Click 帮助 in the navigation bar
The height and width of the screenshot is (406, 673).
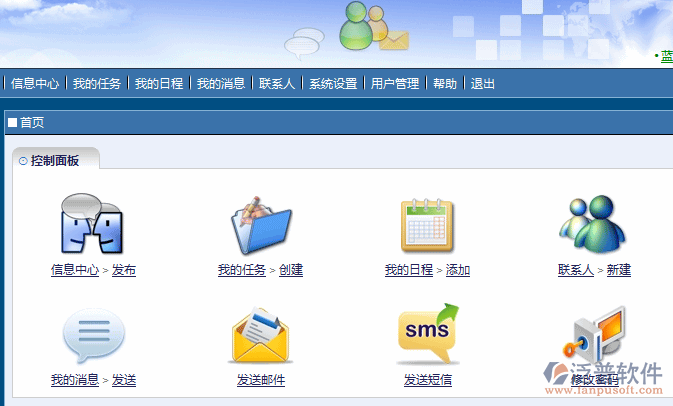pos(445,84)
